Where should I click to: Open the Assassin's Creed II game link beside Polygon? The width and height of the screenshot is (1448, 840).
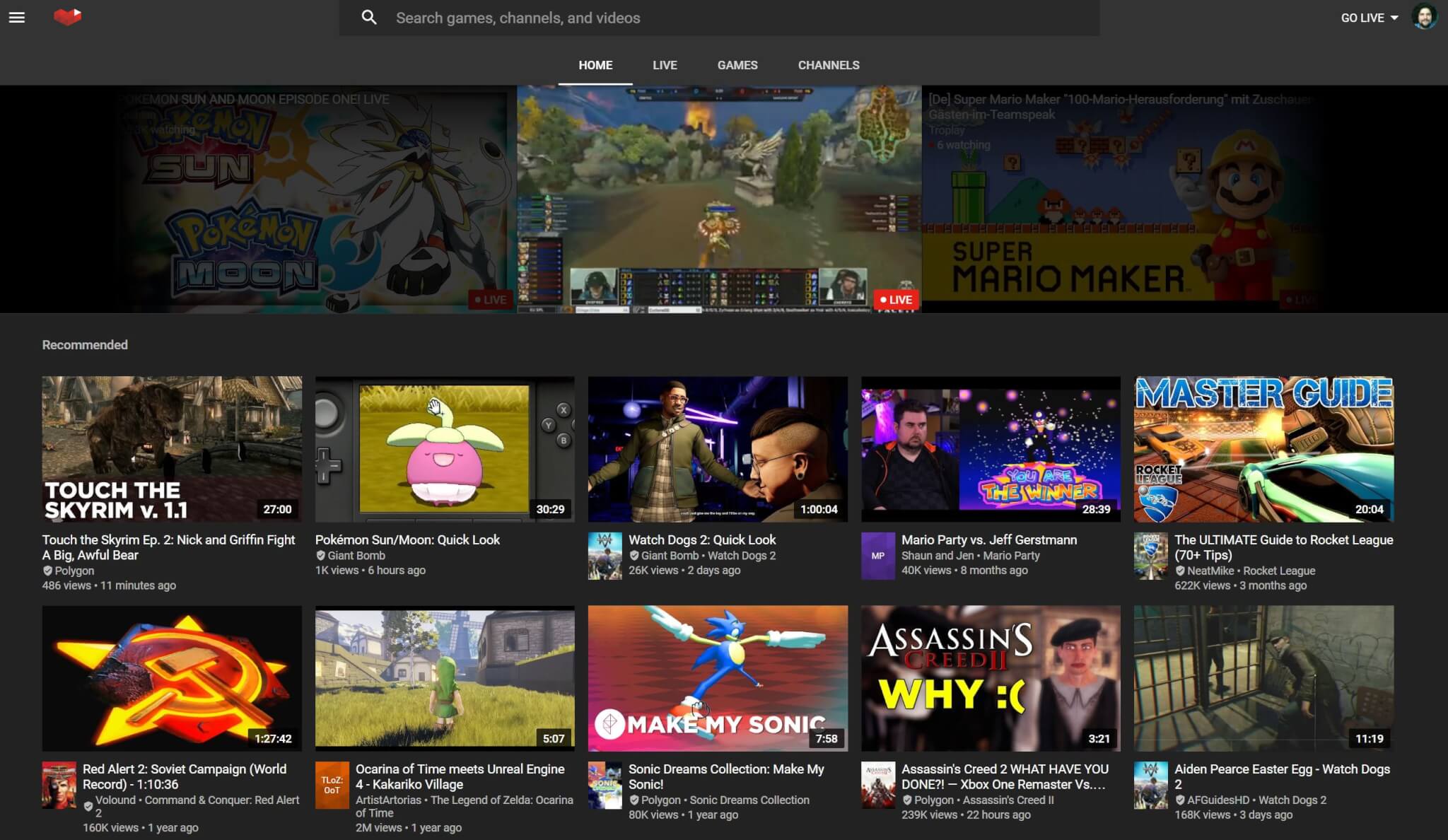pyautogui.click(x=1008, y=800)
